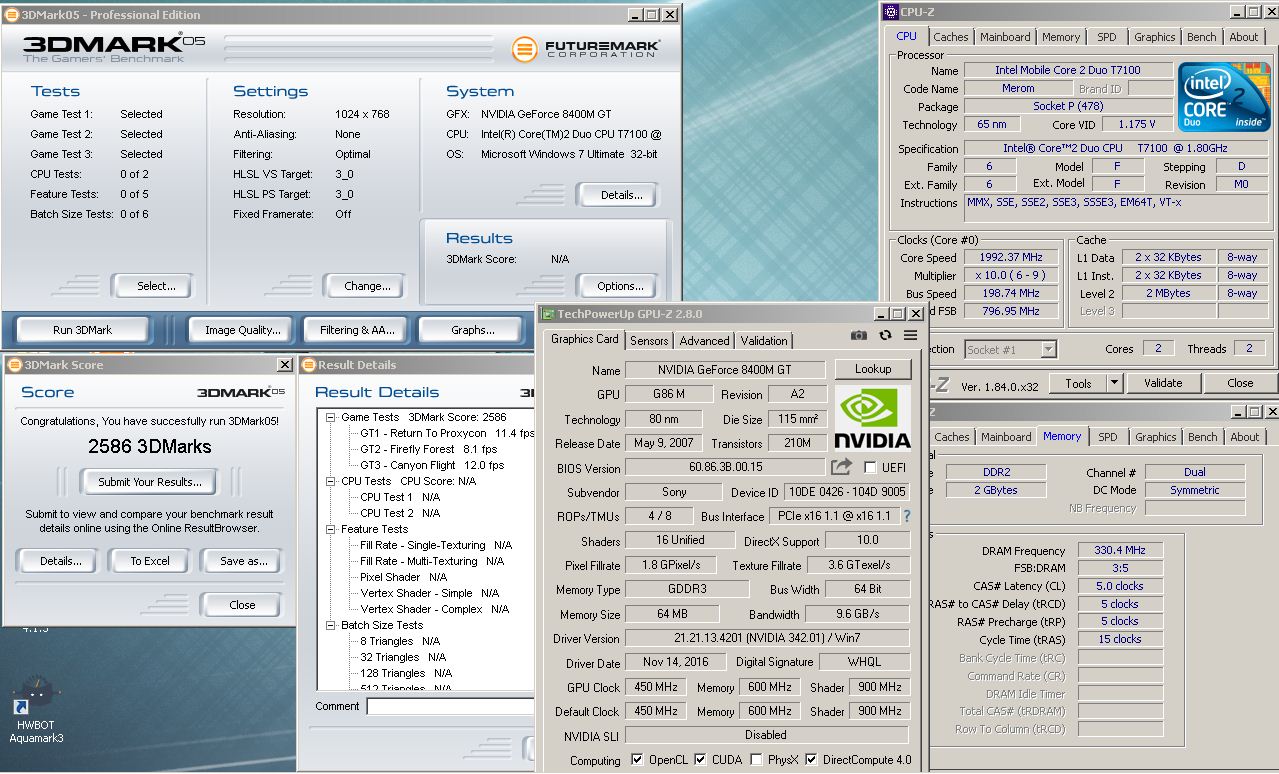Select GT3 - Canyon Flight result row
This screenshot has width=1279, height=774.
point(431,465)
